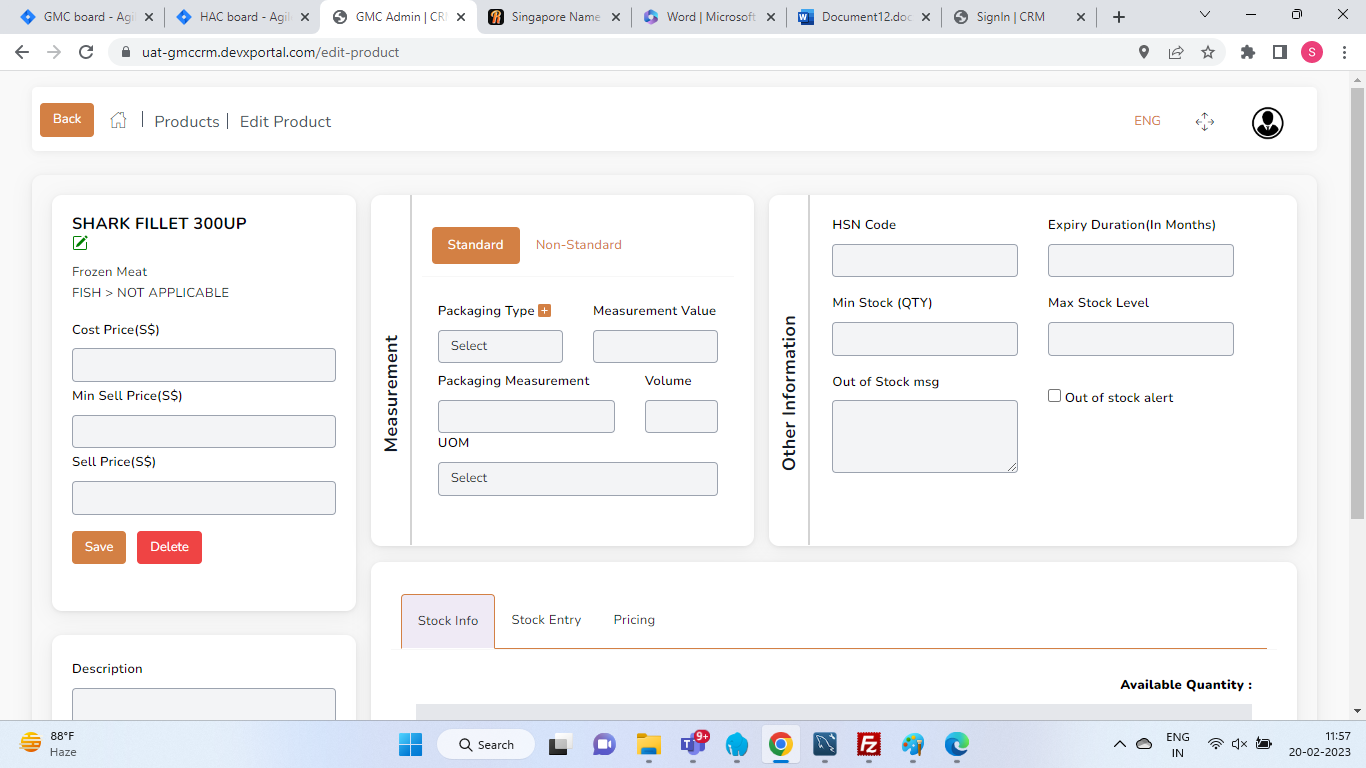Click the red Delete button
This screenshot has height=768, width=1366.
[169, 547]
